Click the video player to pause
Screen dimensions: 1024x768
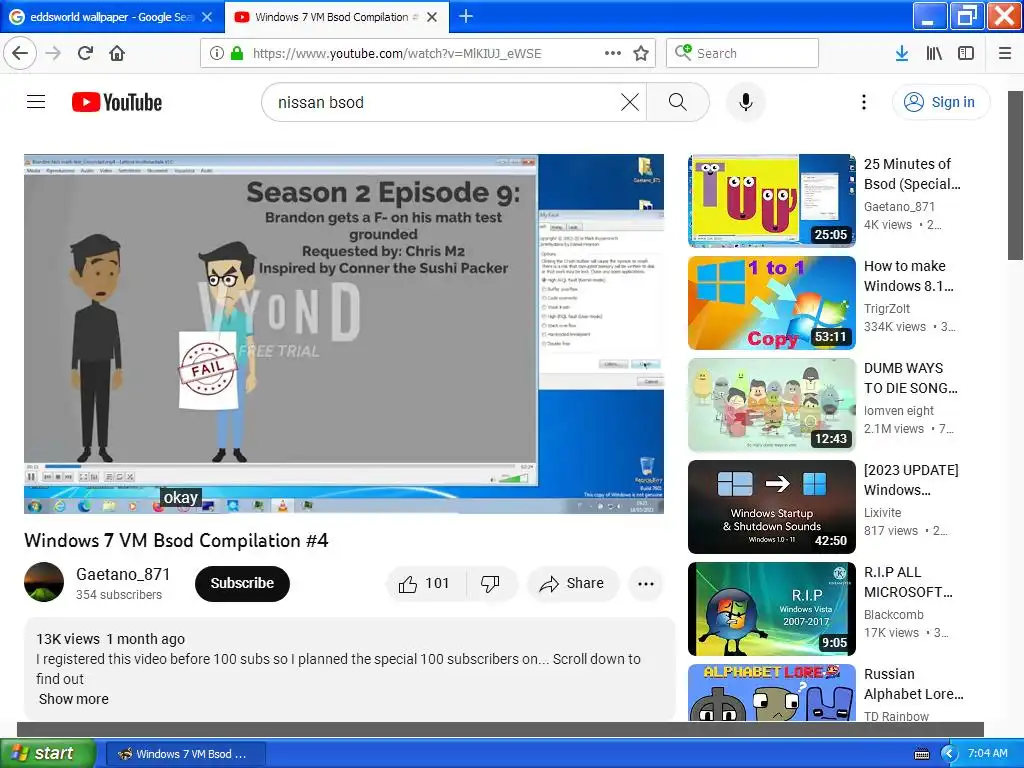344,334
